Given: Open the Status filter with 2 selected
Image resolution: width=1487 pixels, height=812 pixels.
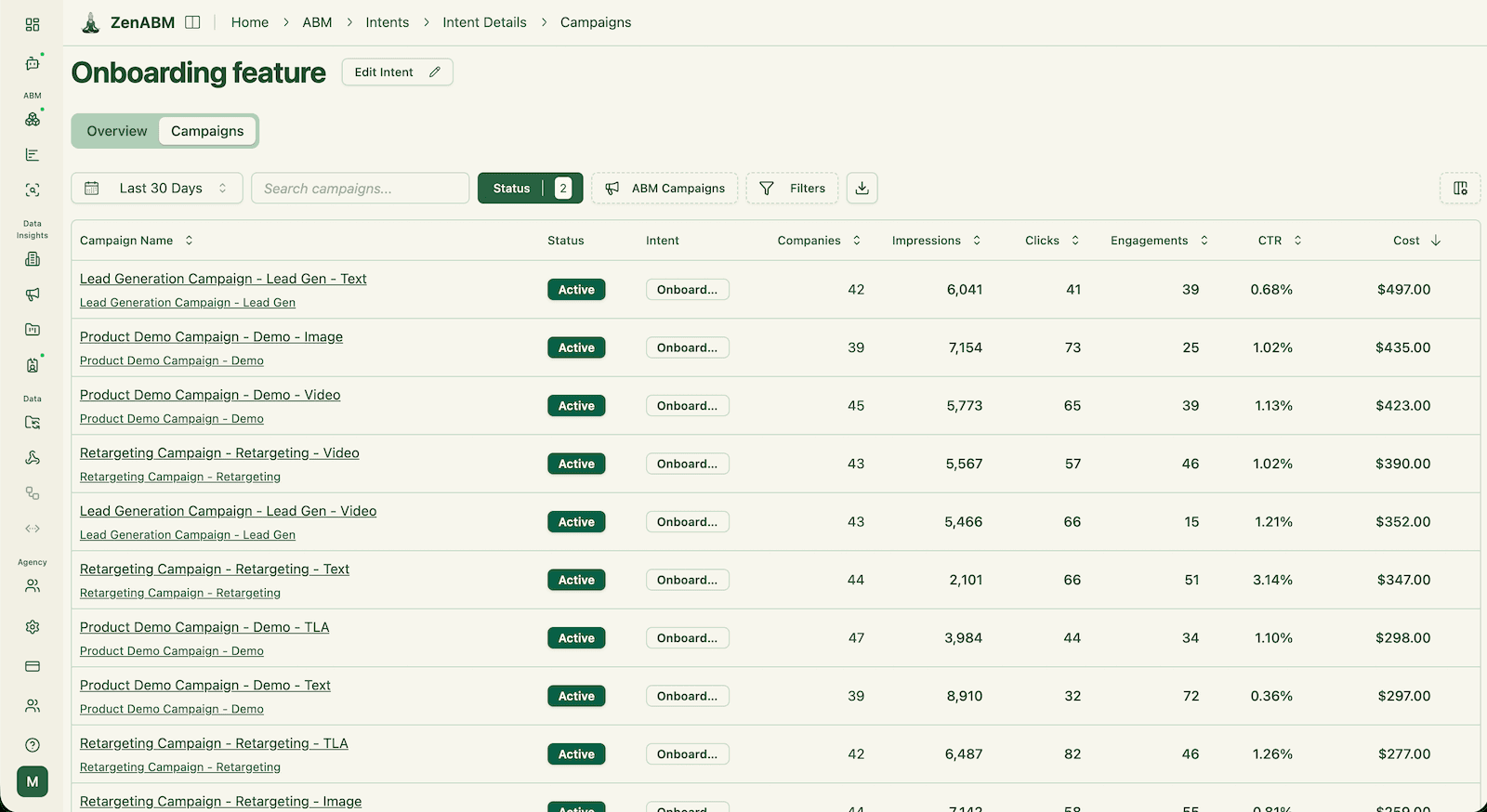Looking at the screenshot, I should click(x=531, y=188).
